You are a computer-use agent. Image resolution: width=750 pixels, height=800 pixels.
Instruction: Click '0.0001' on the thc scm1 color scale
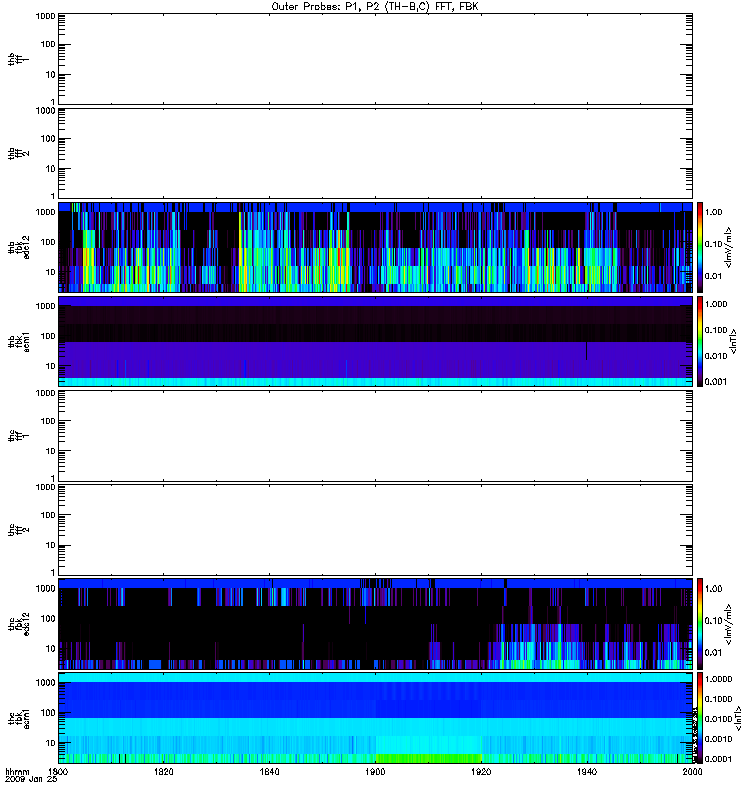coord(718,759)
